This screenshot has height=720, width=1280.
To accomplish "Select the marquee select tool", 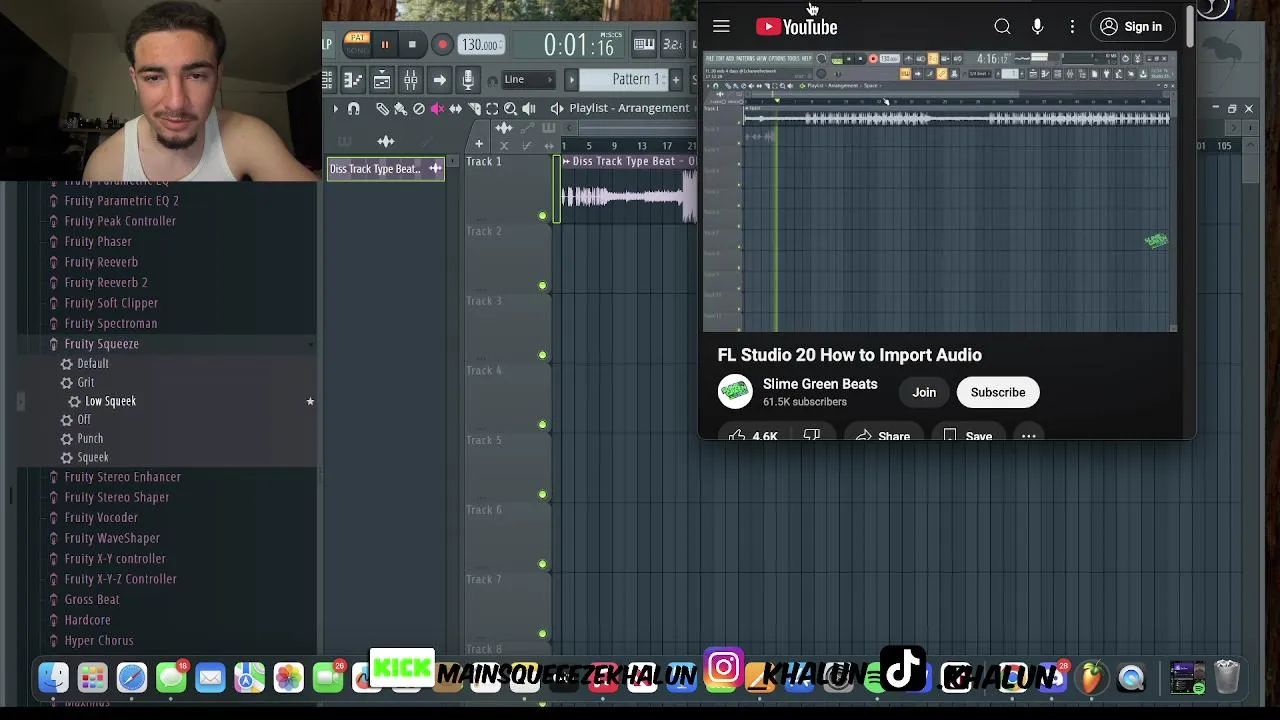I will [x=492, y=108].
